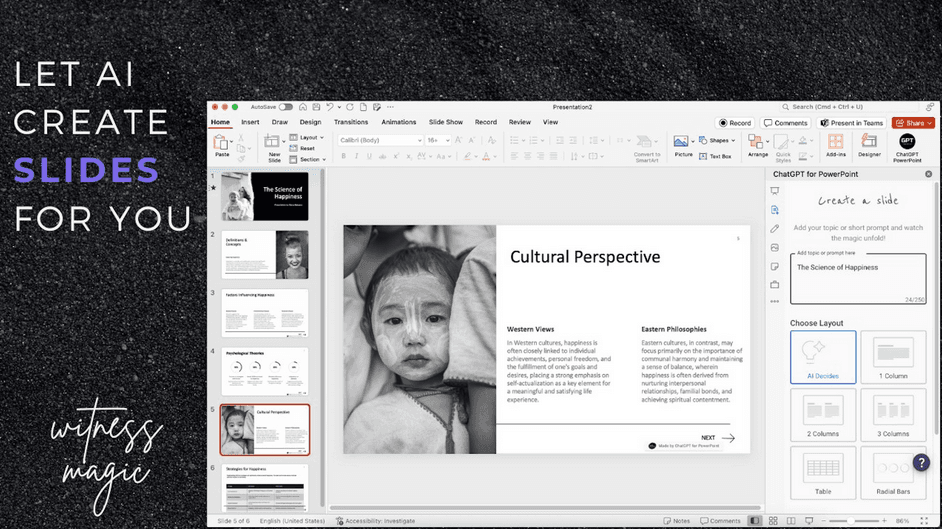Insert a New Slide
Screen dimensions: 942x529
274,148
